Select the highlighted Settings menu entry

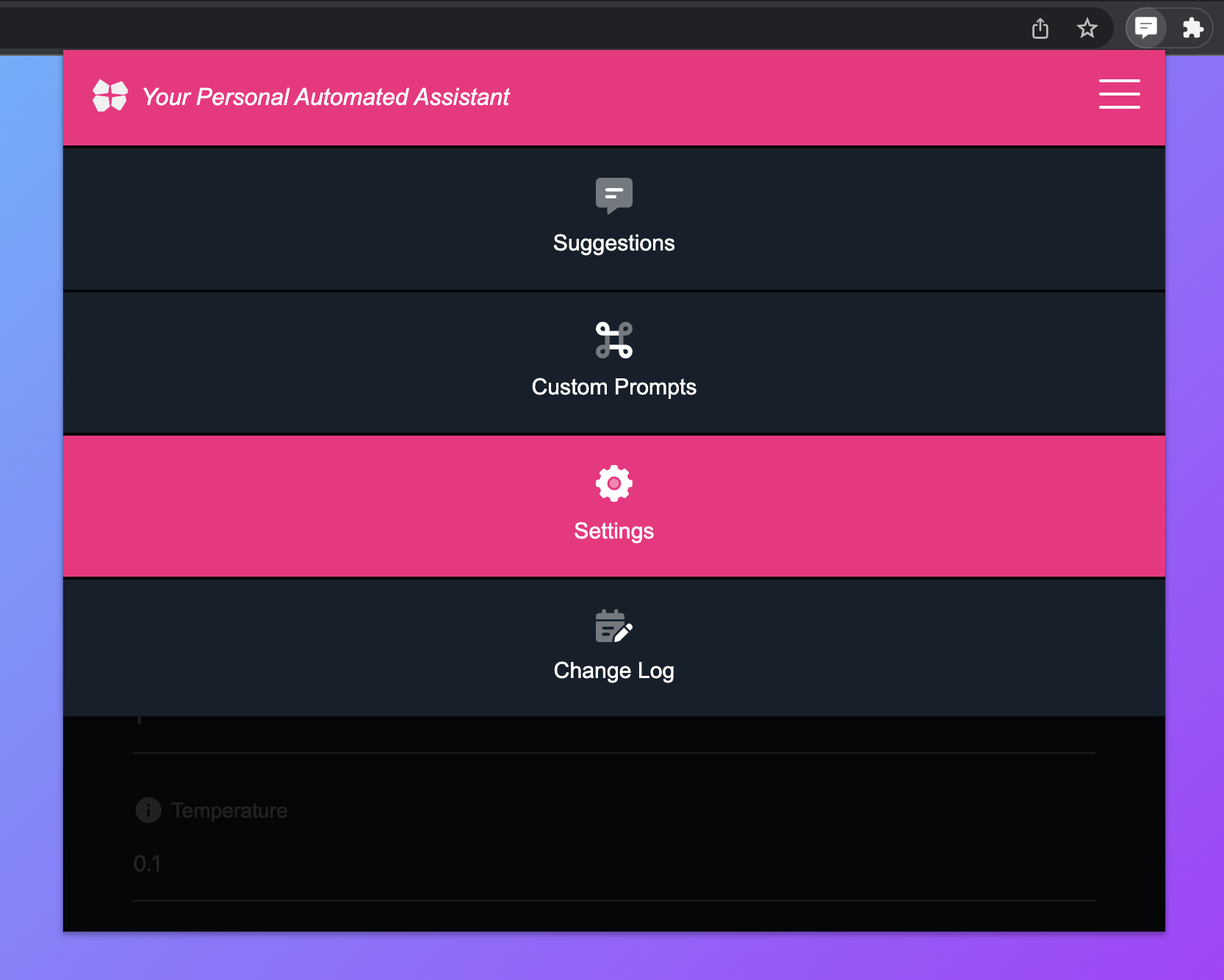pos(613,506)
